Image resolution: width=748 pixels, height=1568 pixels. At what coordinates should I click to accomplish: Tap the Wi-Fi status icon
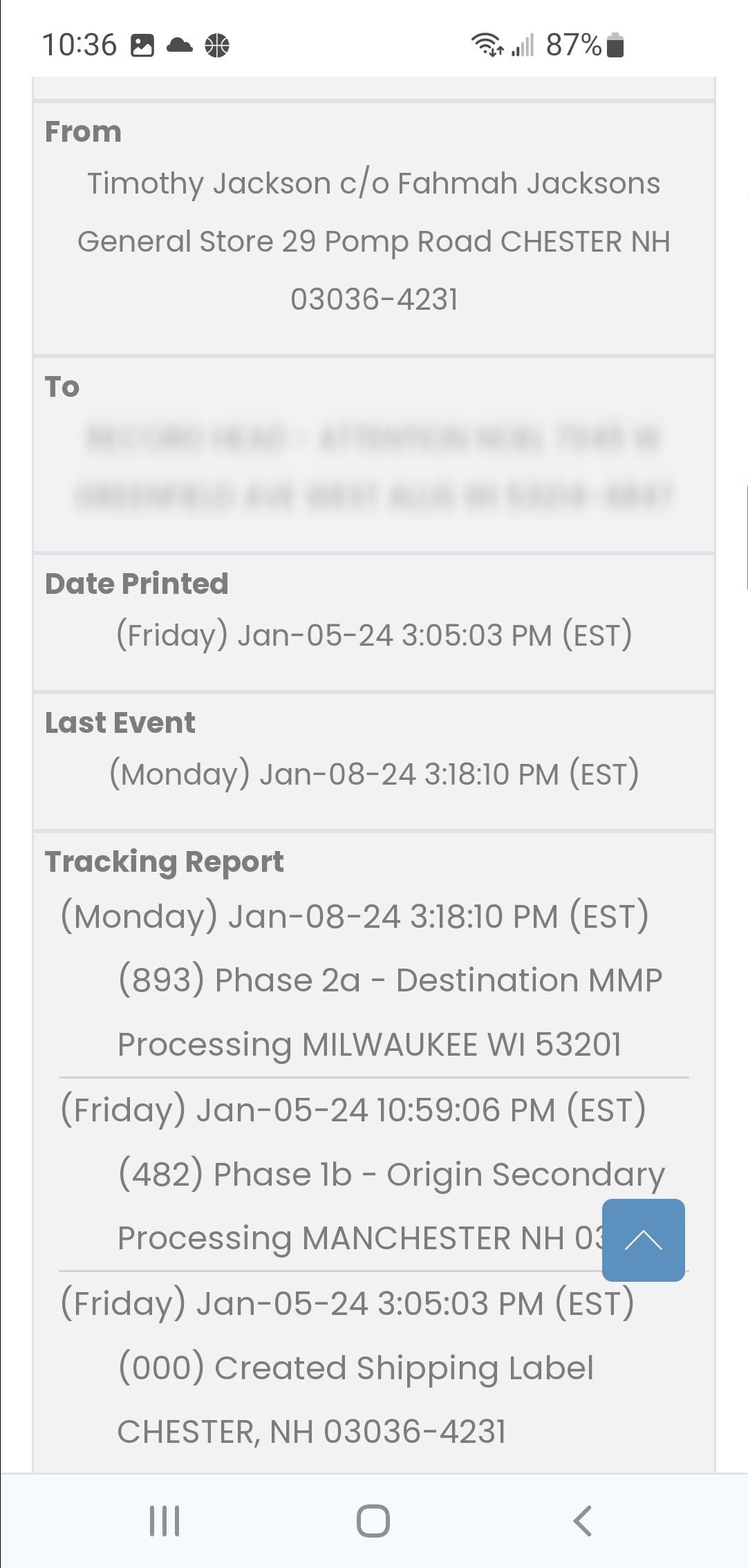[x=487, y=45]
